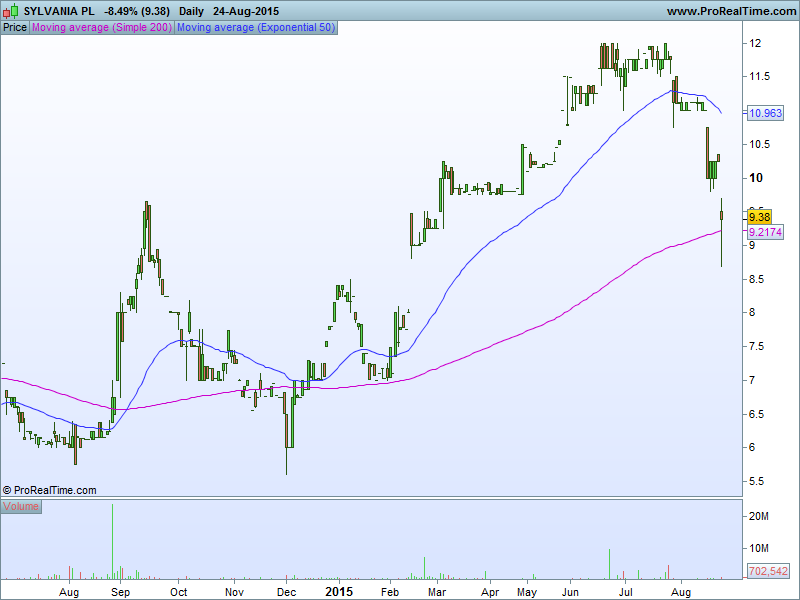Open the www.ProRealTime.com link

coord(730,11)
